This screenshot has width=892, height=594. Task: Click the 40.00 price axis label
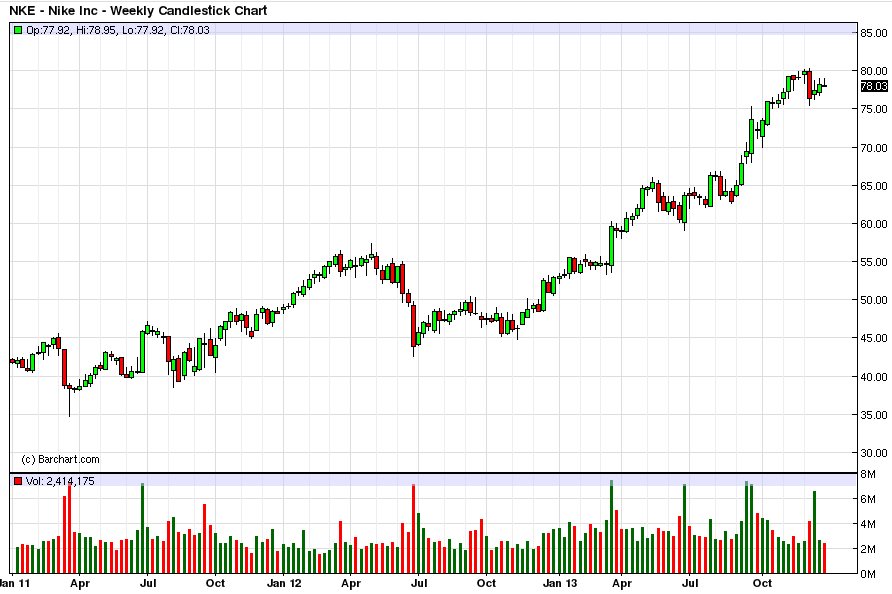tap(874, 377)
